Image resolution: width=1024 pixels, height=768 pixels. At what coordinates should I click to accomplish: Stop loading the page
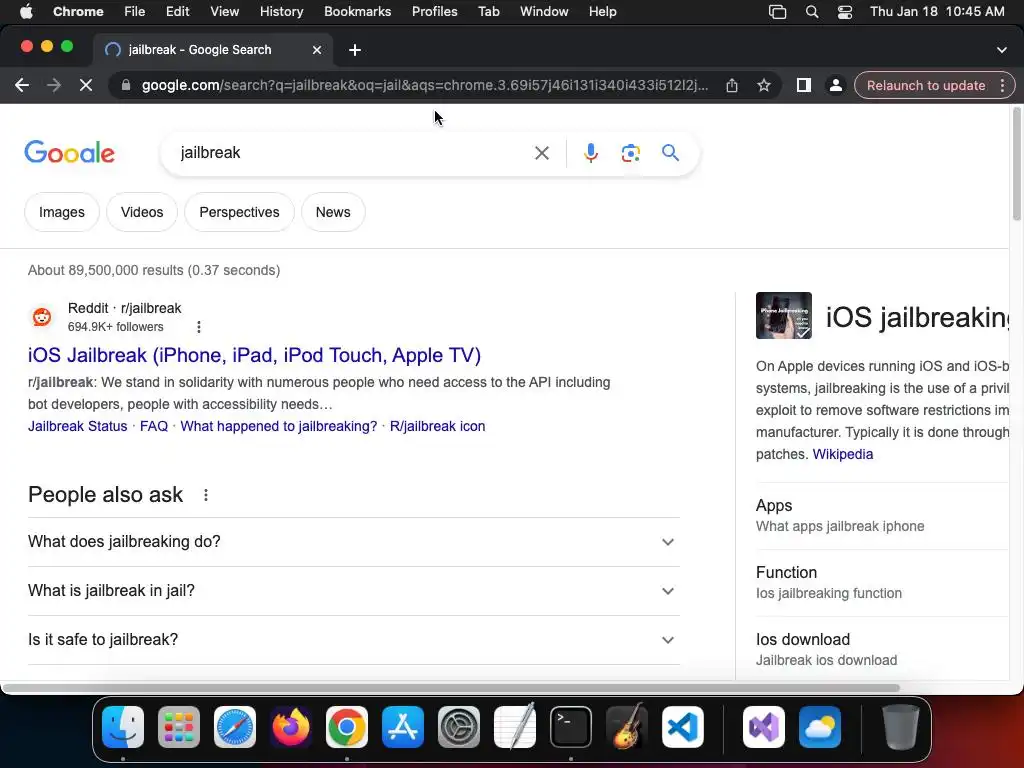click(86, 86)
